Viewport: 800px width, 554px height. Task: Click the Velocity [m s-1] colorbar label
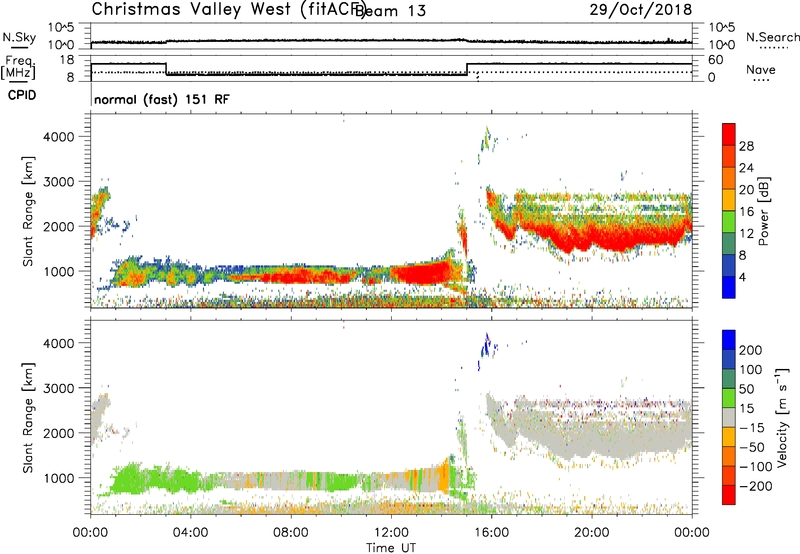781,418
